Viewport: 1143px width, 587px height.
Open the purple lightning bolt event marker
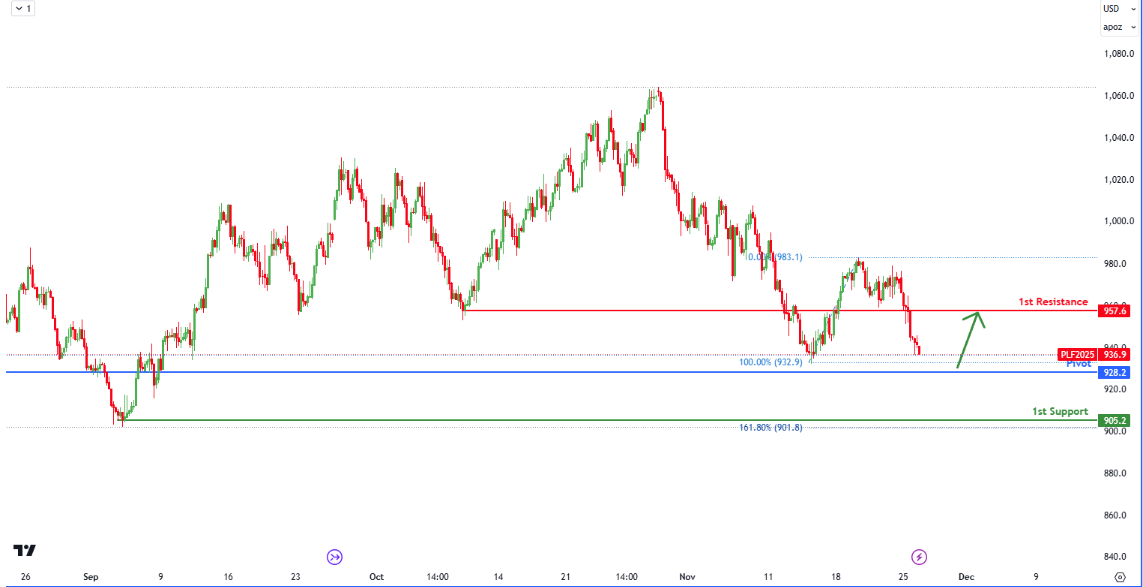[x=920, y=557]
